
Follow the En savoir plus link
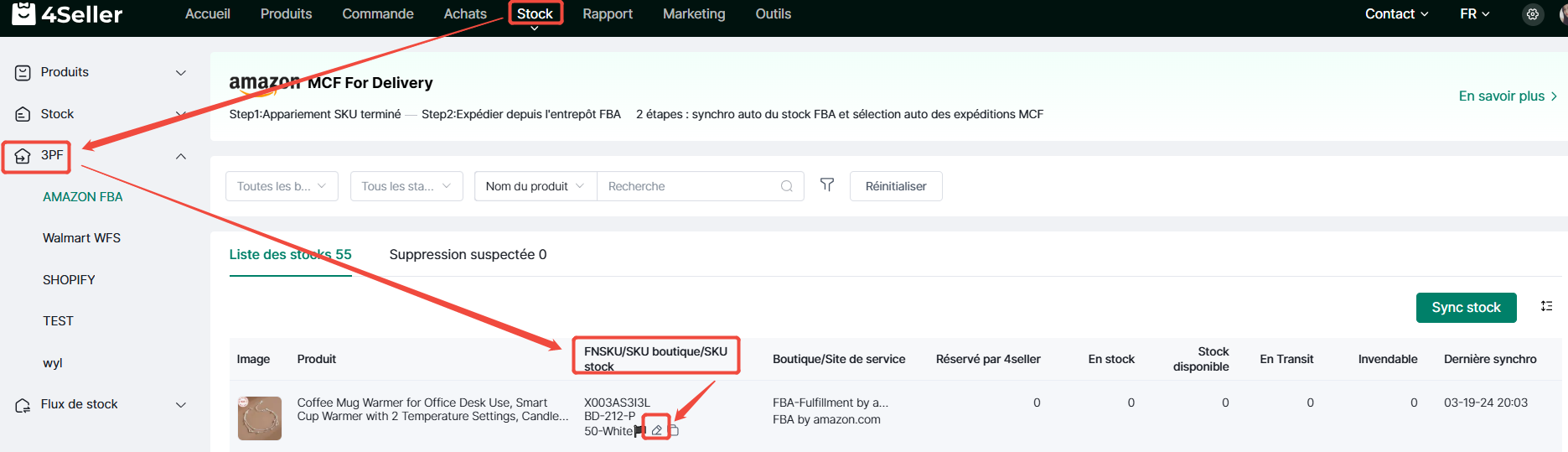pos(1508,96)
